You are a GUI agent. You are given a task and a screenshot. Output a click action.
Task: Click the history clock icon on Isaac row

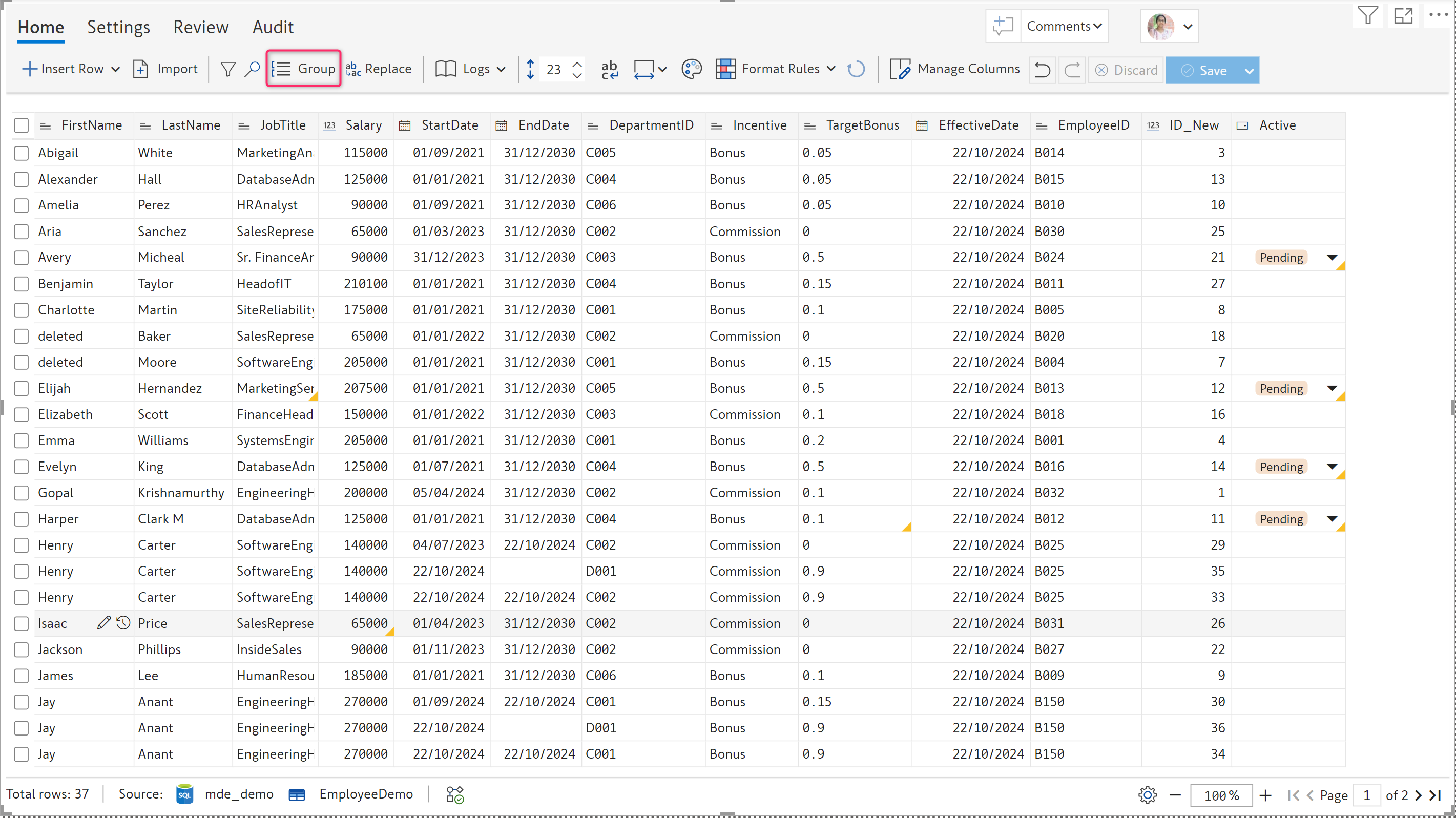click(123, 623)
